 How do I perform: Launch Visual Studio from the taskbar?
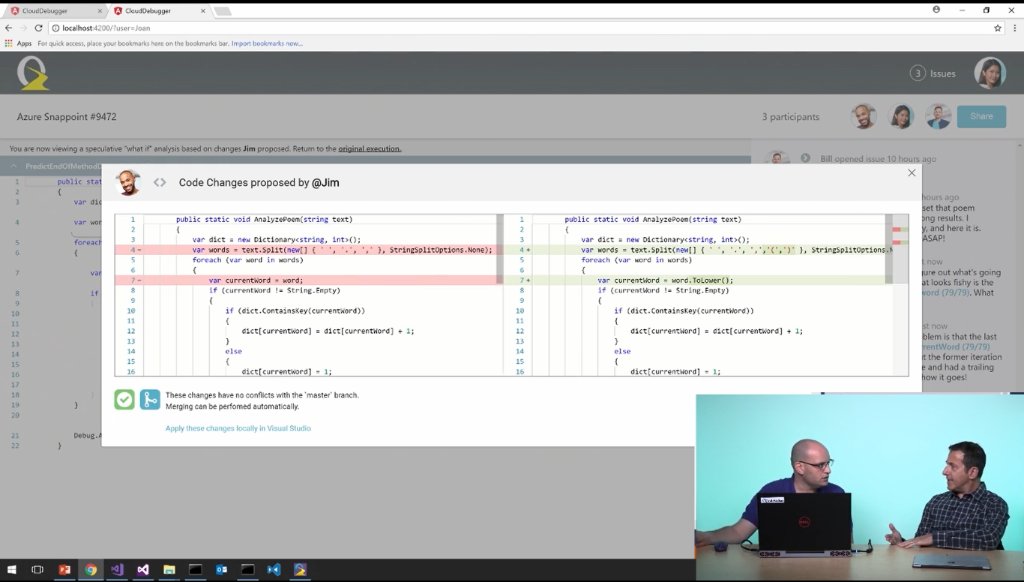(x=142, y=570)
